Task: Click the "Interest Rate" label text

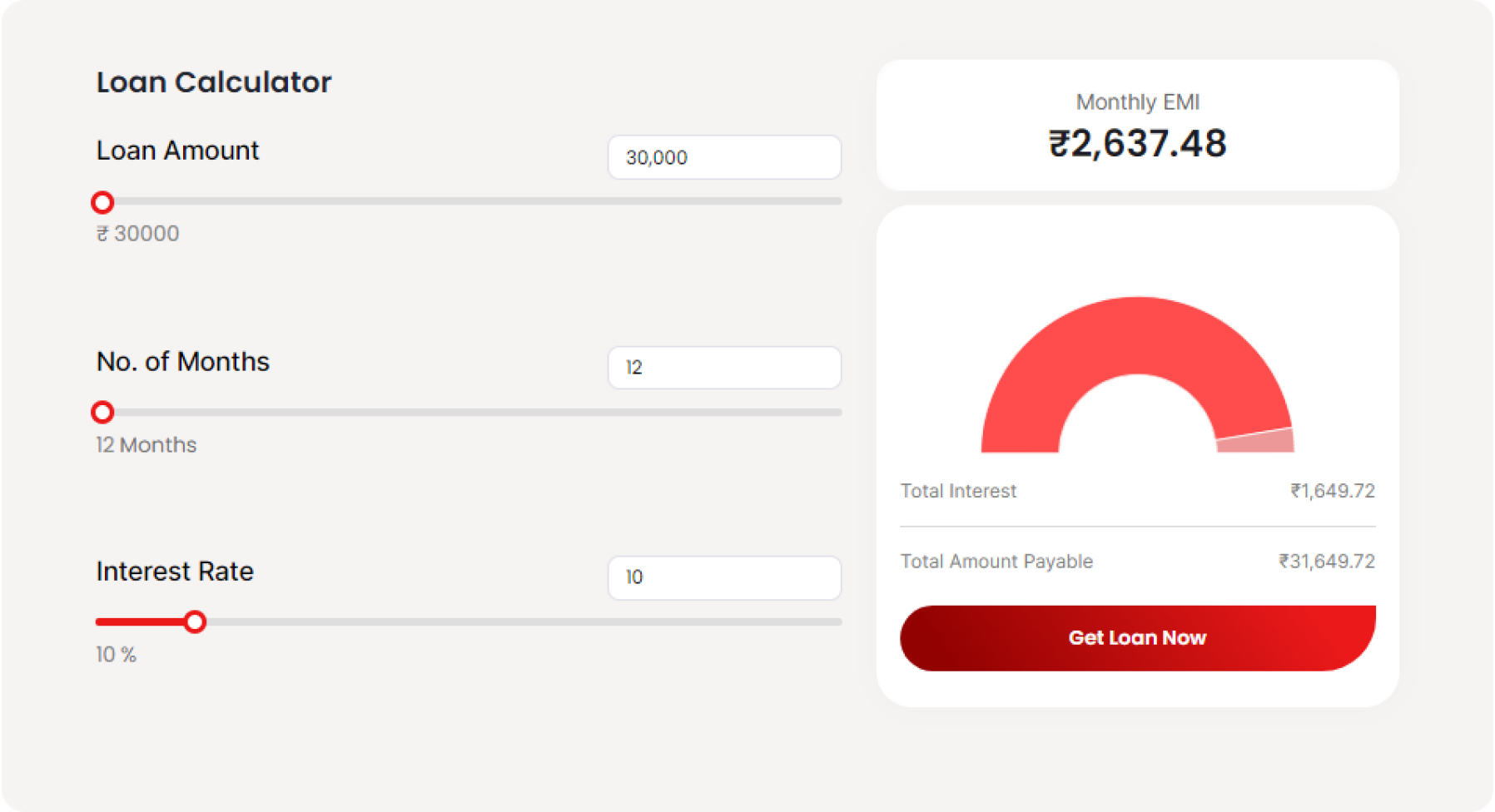Action: (175, 572)
